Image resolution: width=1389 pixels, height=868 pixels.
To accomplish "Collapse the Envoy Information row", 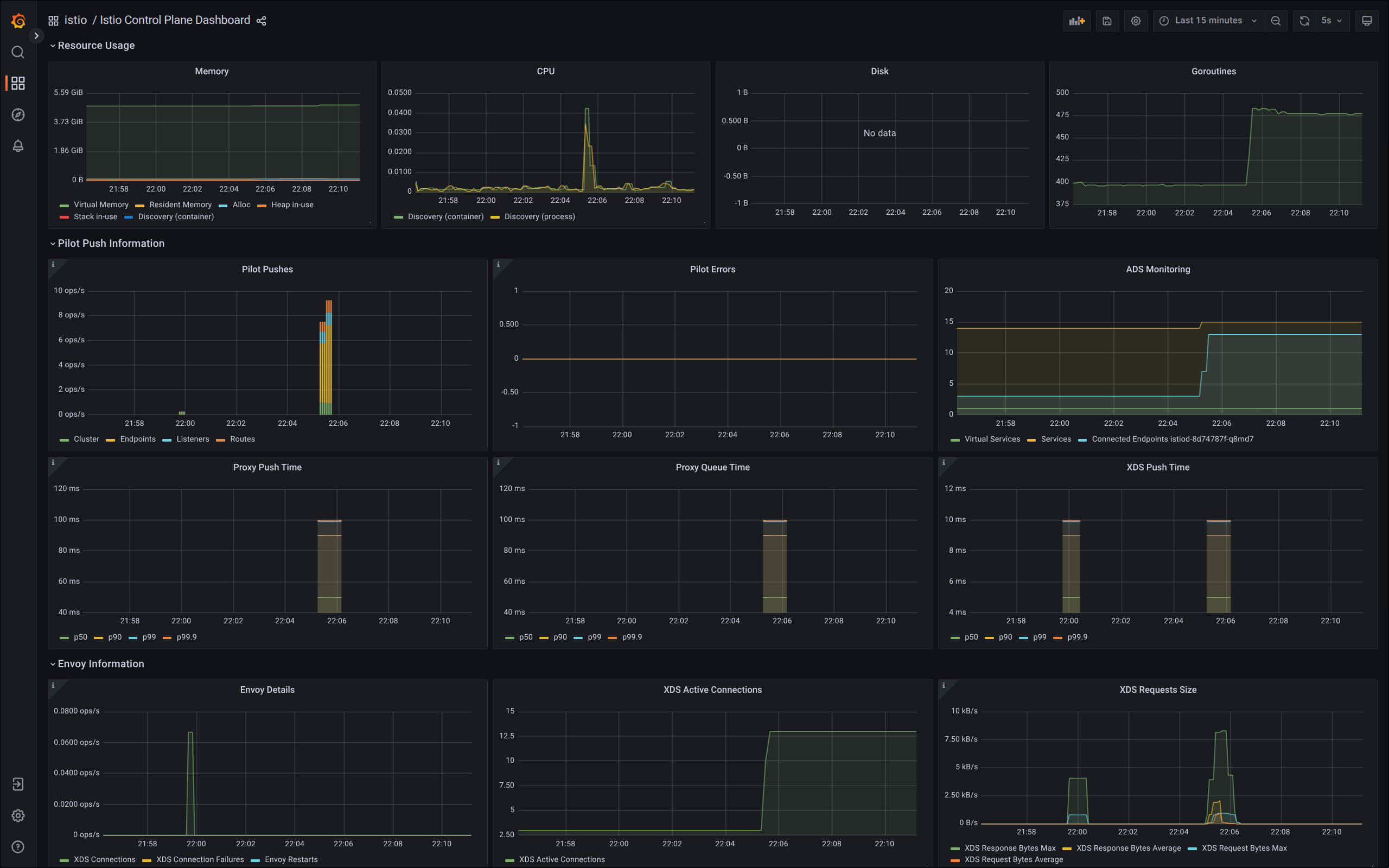I will pos(97,663).
